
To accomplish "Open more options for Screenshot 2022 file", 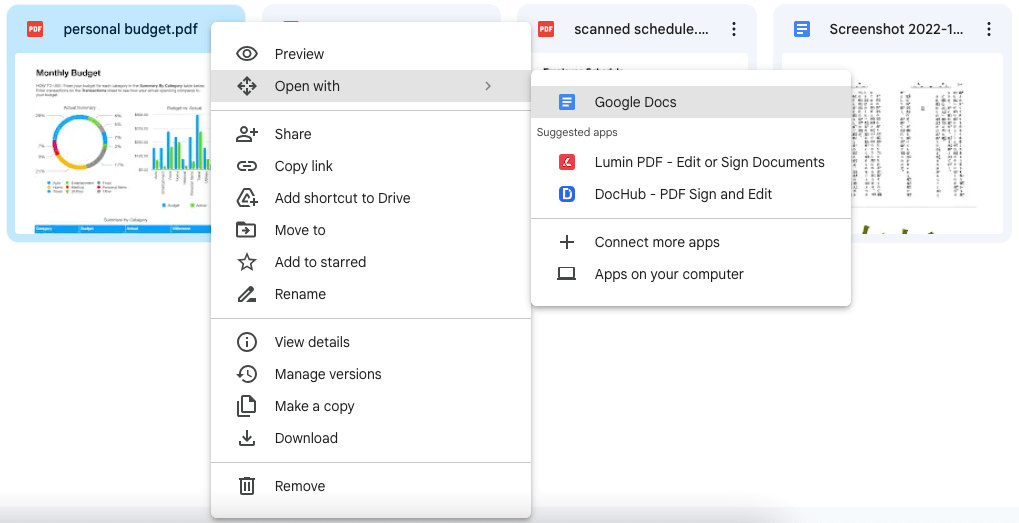I will (x=988, y=29).
